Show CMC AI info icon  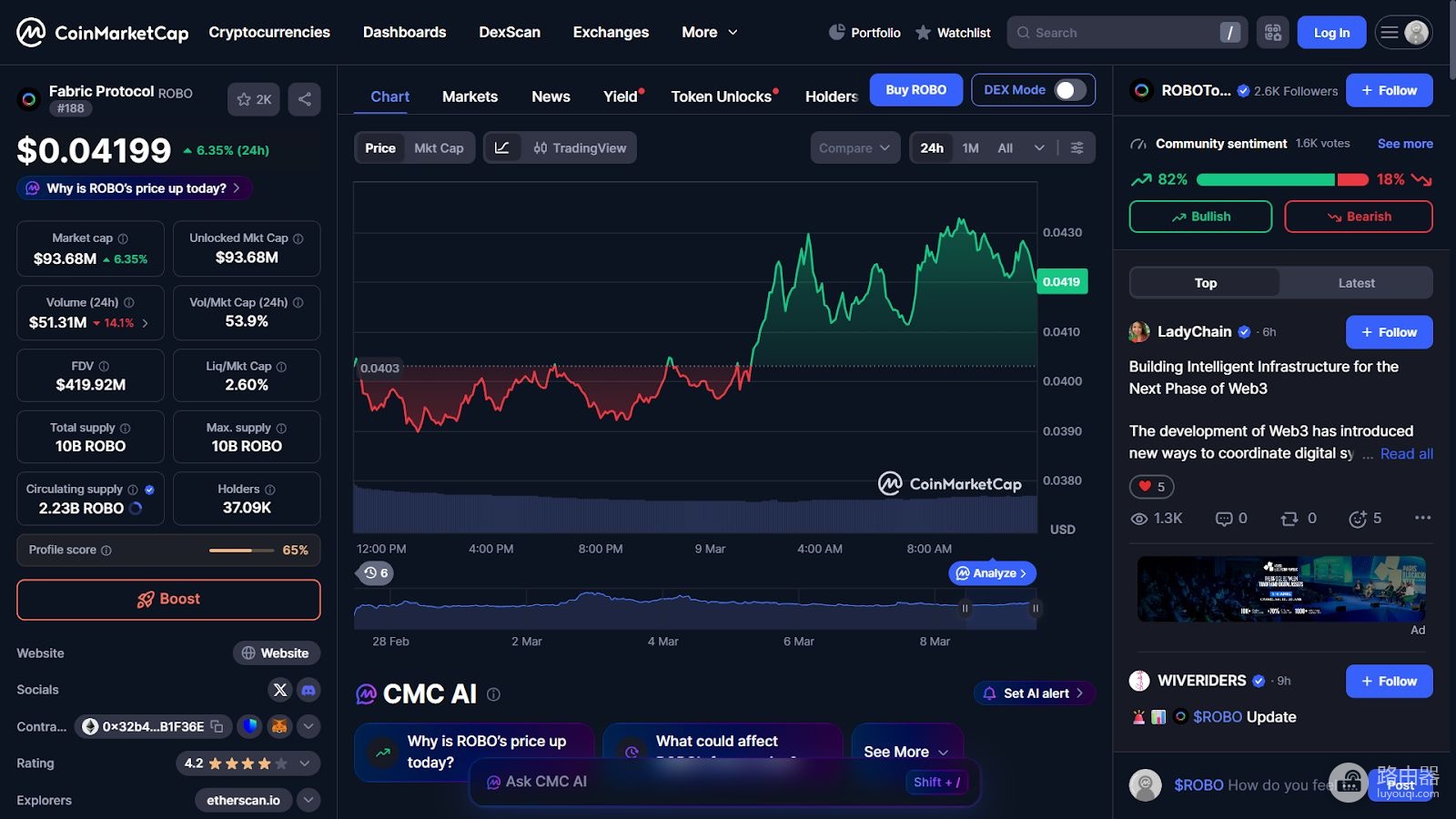[493, 694]
